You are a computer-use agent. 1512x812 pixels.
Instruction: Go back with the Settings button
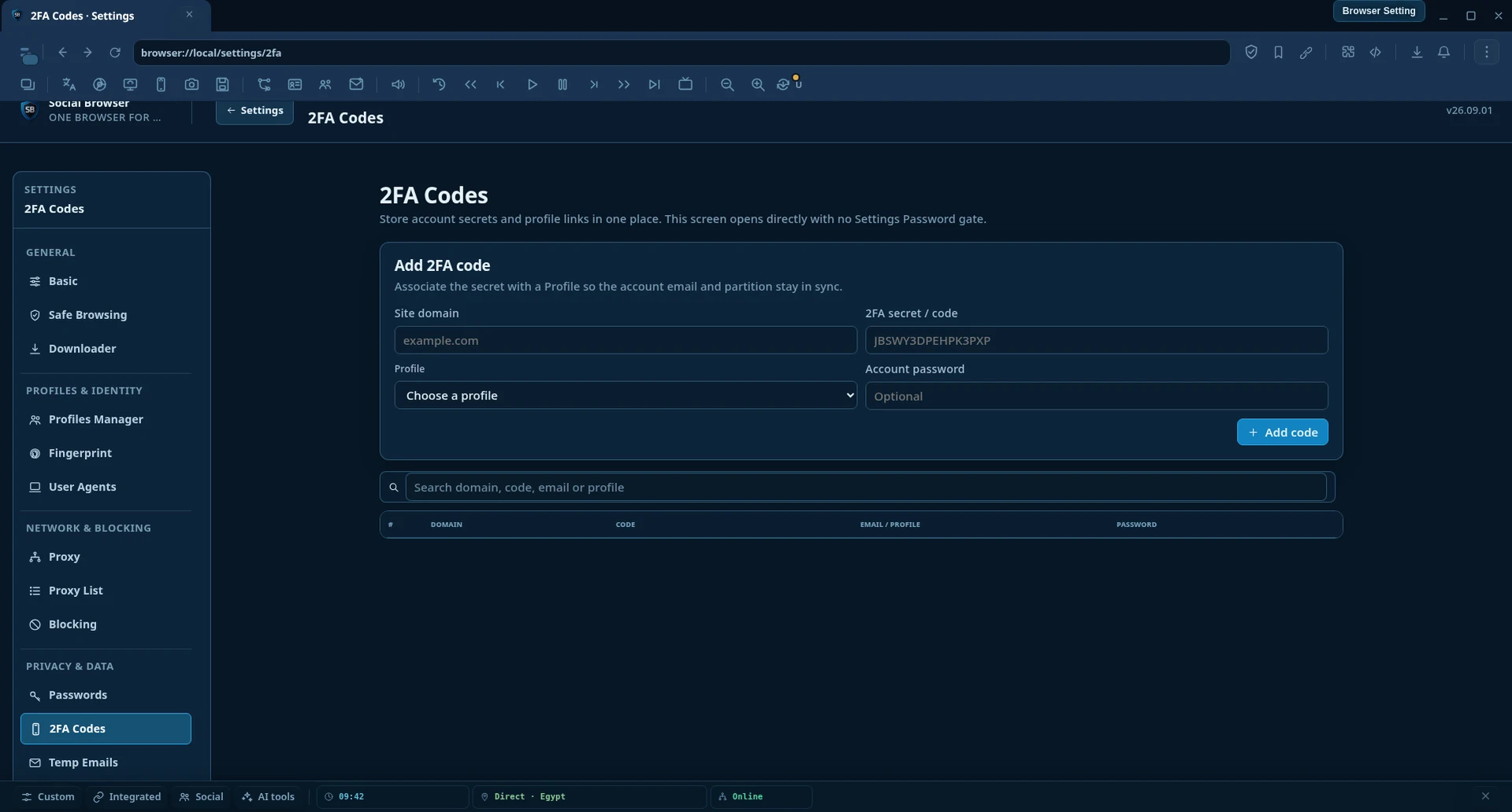pyautogui.click(x=254, y=111)
